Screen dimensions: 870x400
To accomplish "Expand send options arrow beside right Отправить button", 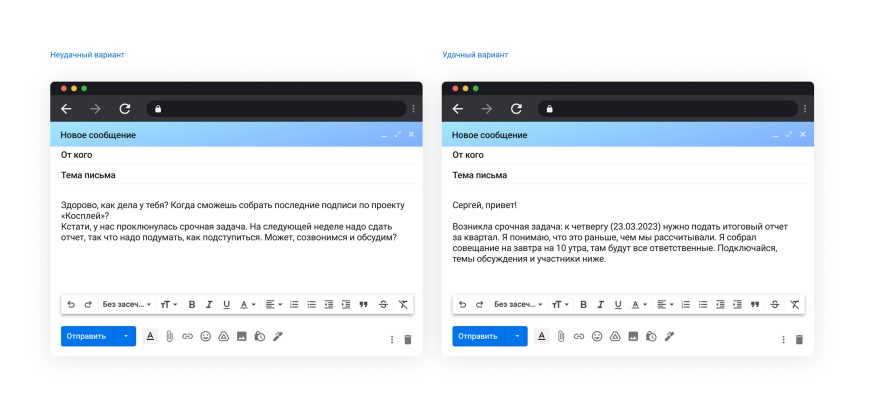I will tap(517, 337).
